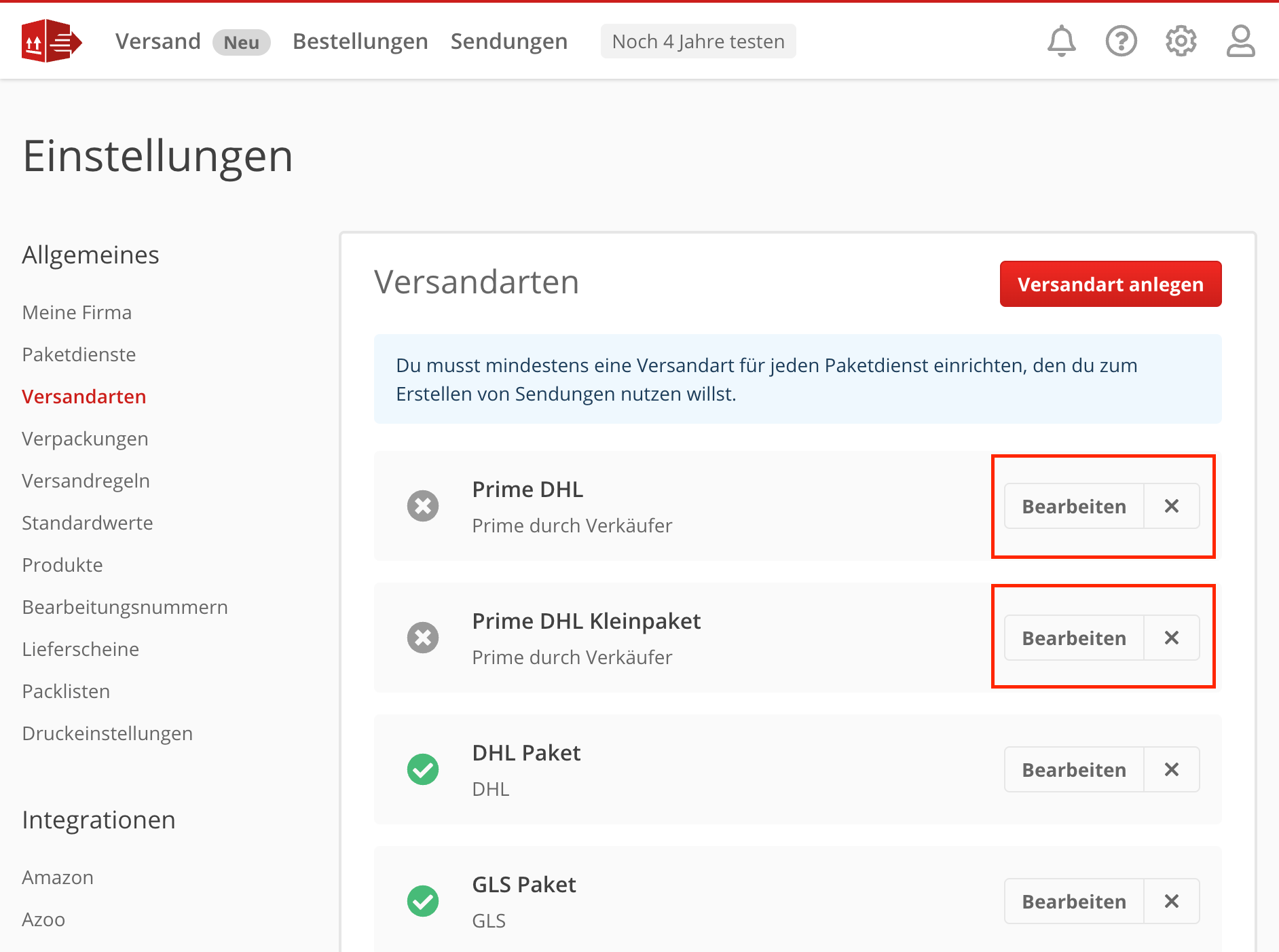Delete the DHL Paket shipping method
Image resolution: width=1279 pixels, height=952 pixels.
click(1172, 769)
